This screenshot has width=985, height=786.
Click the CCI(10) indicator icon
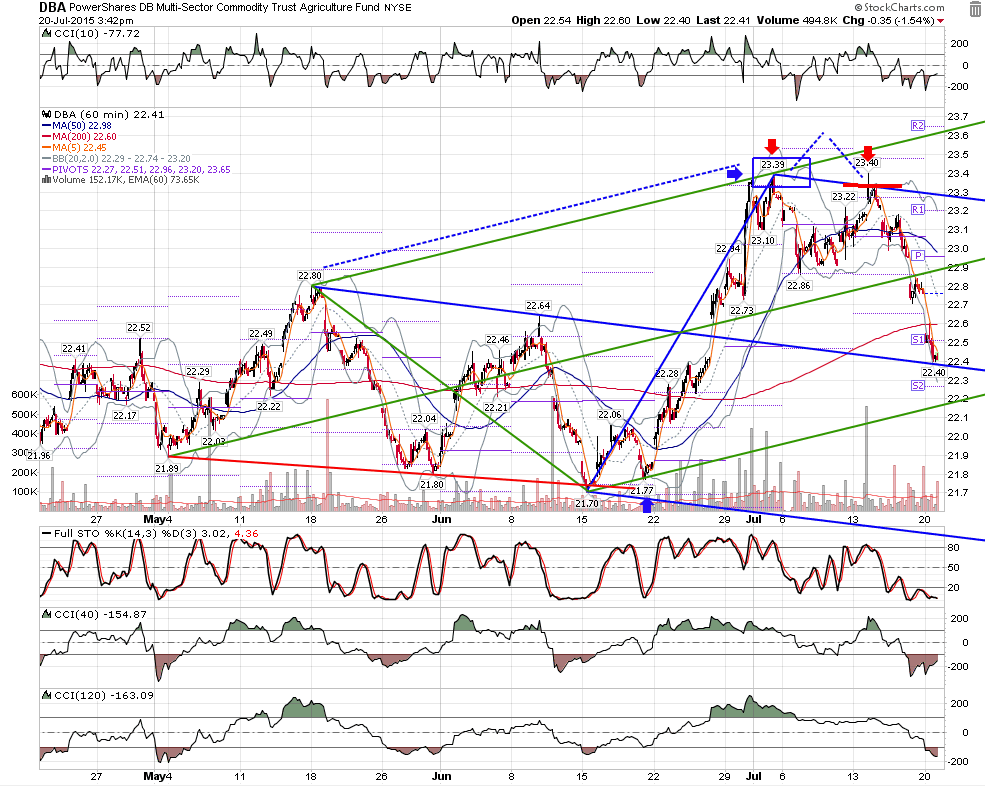46,33
